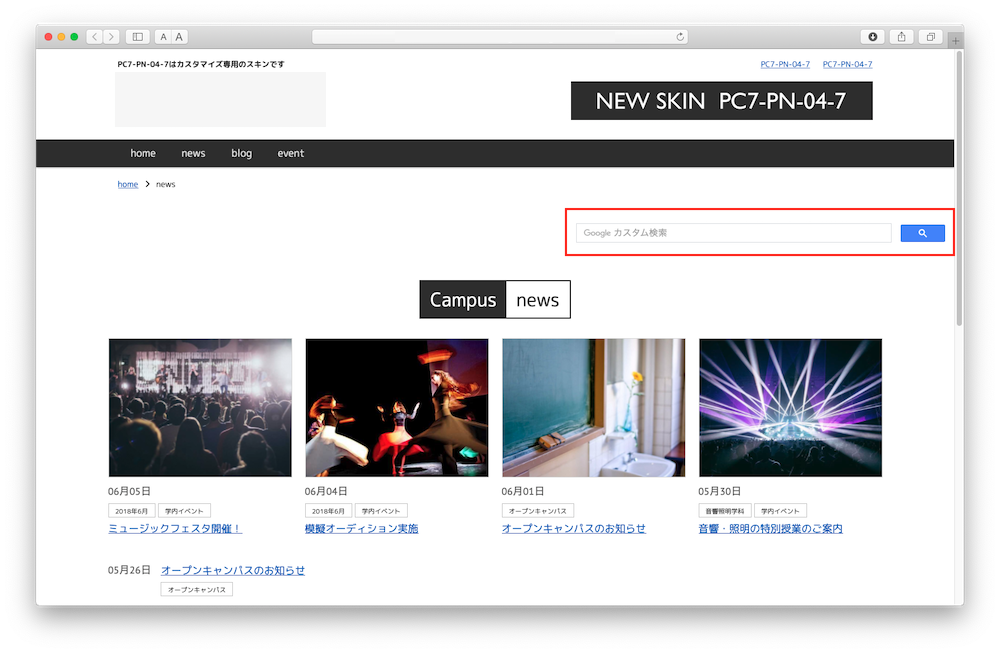Image resolution: width=1000 pixels, height=653 pixels.
Task: Click the NEW SKIN PC7-PN-04-7 banner
Action: tap(721, 101)
